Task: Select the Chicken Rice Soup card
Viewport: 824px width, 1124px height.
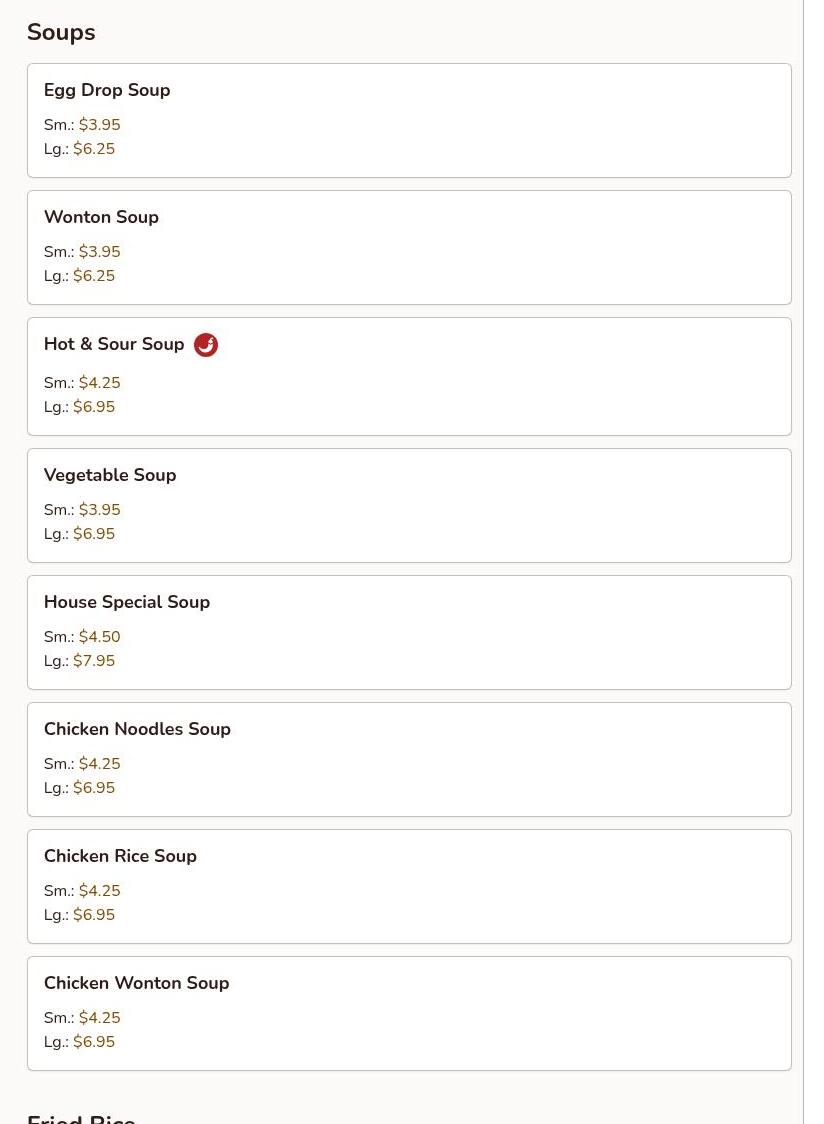Action: 409,886
